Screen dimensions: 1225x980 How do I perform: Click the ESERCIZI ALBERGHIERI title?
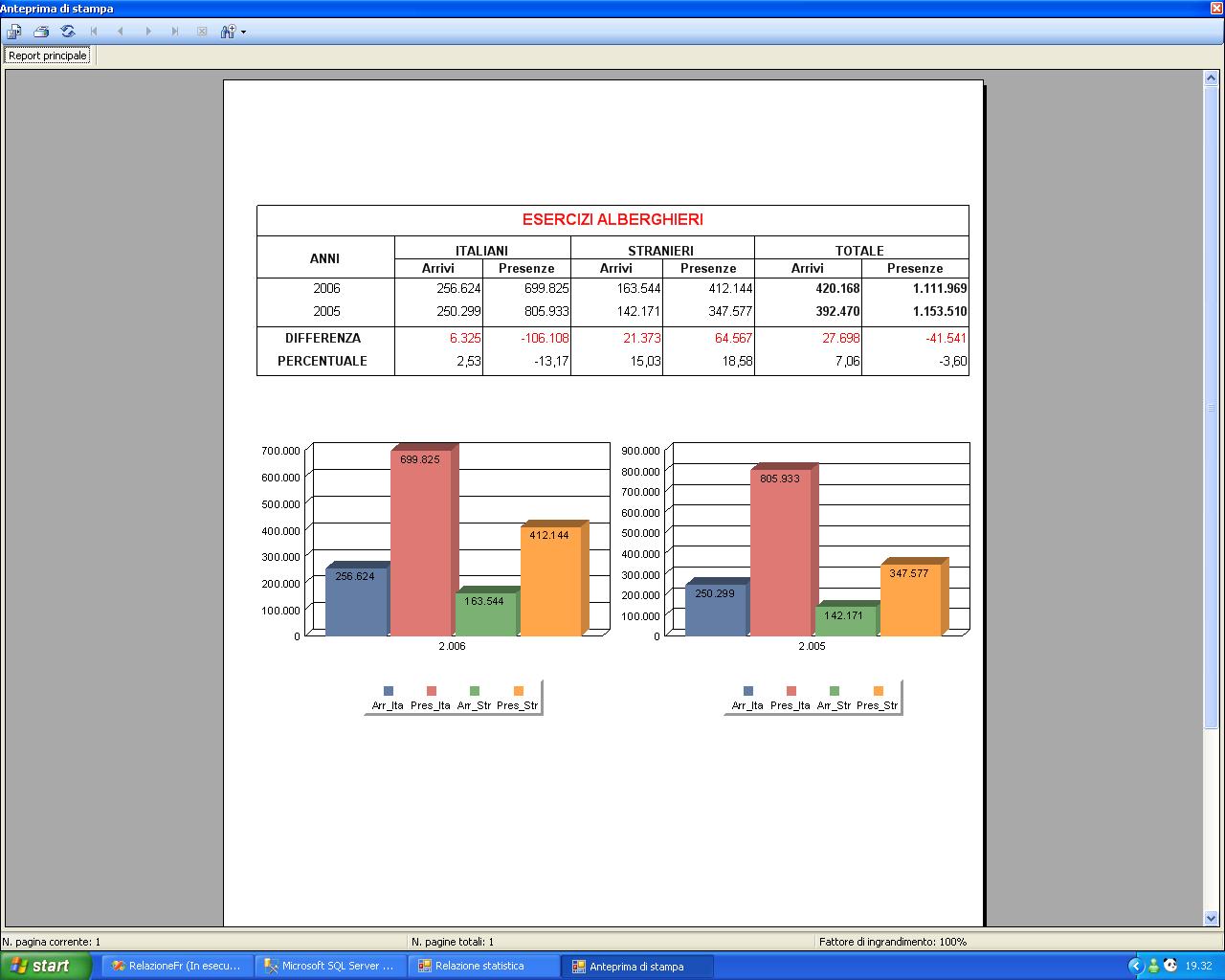point(612,219)
